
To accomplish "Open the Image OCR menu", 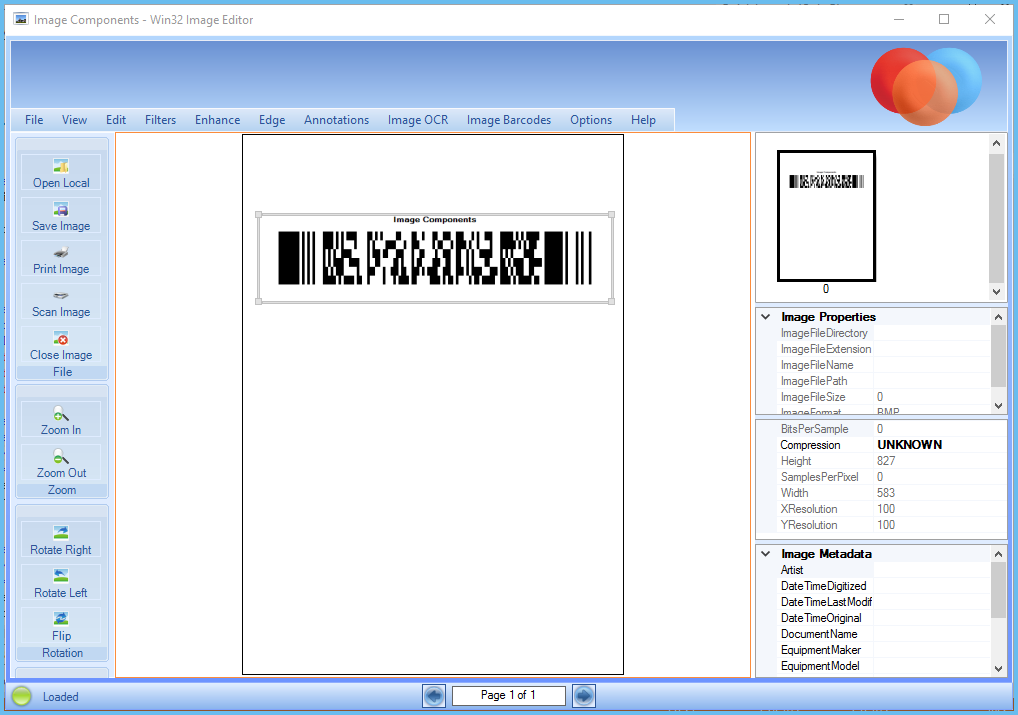I will (x=418, y=119).
